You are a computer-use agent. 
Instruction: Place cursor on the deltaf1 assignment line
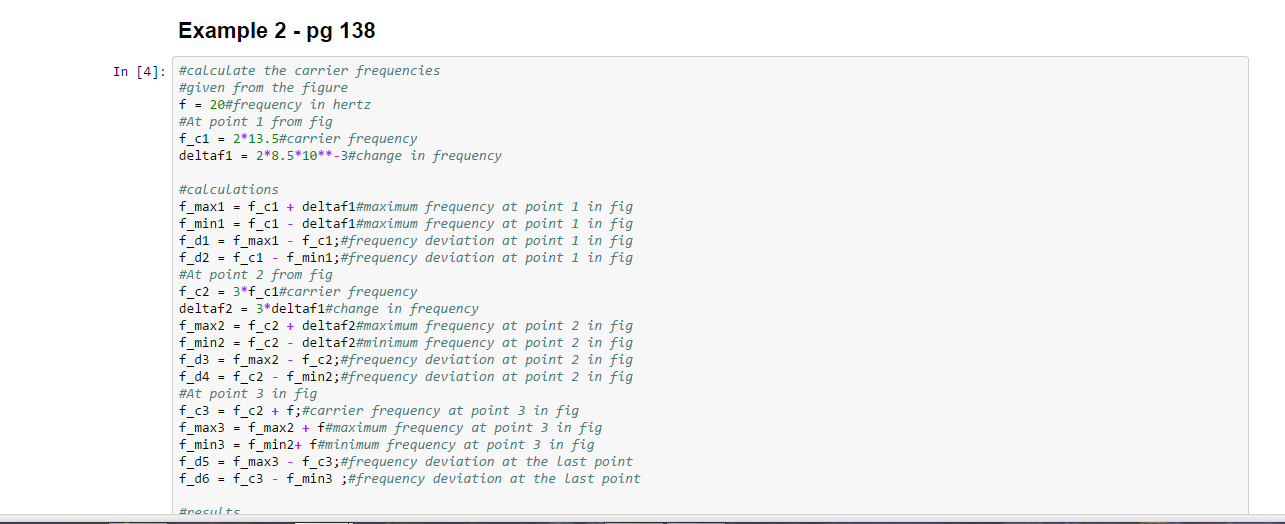point(340,156)
